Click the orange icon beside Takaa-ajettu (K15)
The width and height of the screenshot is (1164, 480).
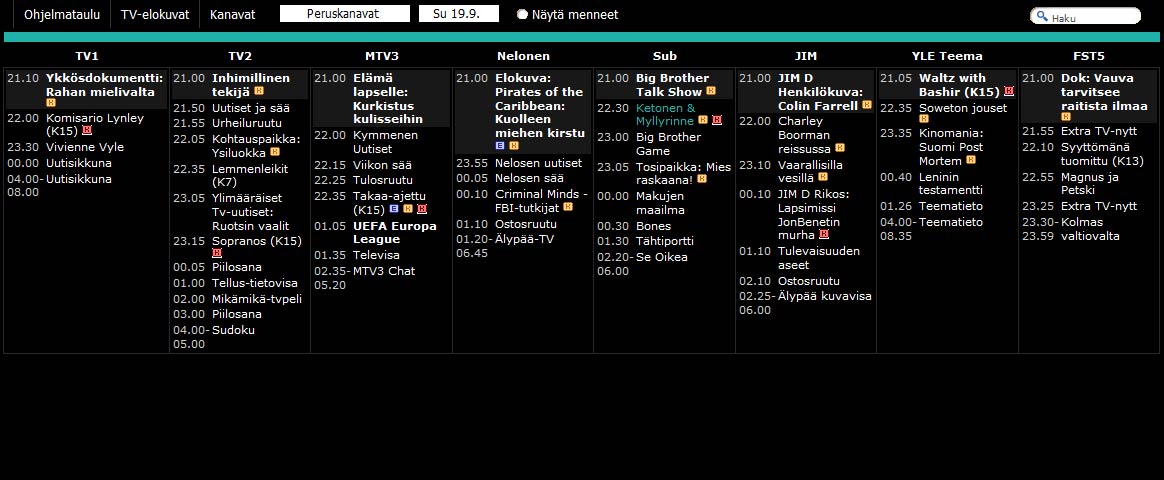(408, 209)
